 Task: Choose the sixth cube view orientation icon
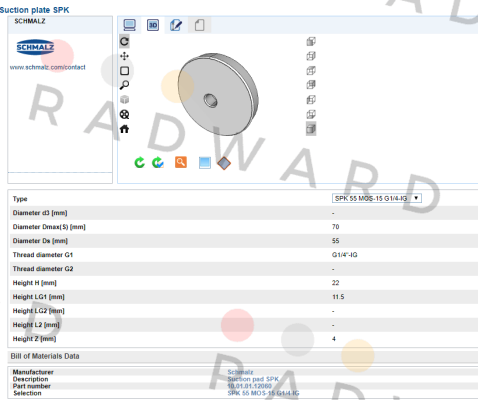coord(311,114)
